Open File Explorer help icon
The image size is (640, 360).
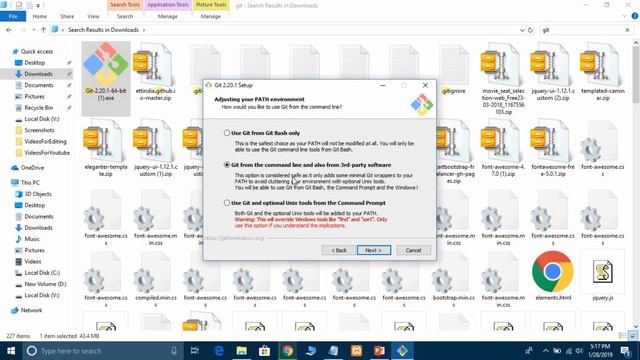635,16
